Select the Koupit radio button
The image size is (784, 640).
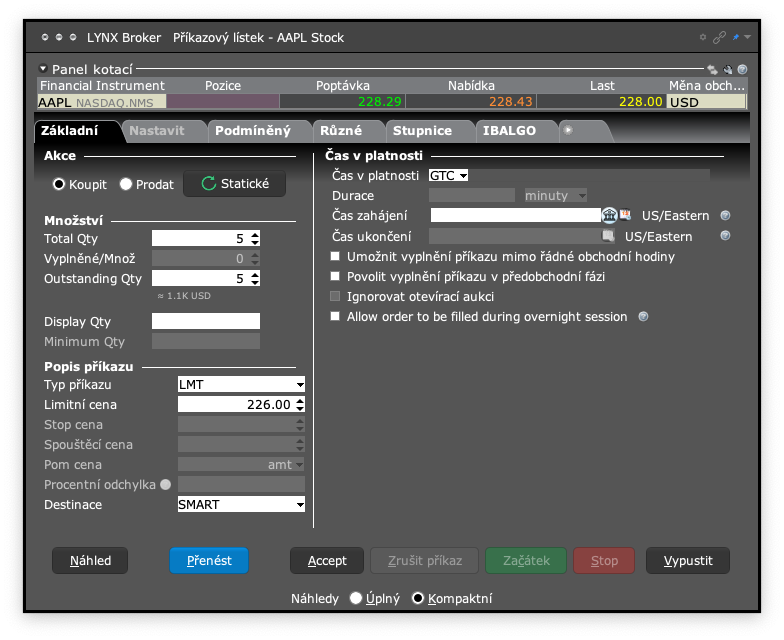click(x=58, y=184)
